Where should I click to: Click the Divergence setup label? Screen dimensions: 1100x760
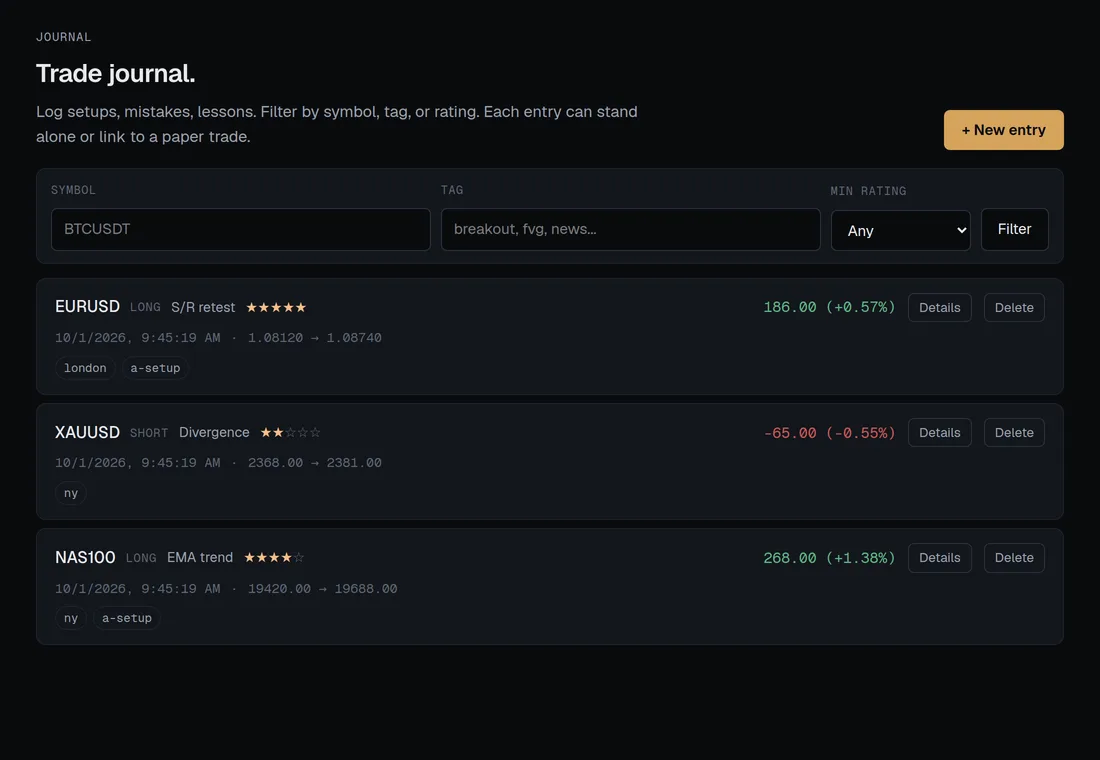[214, 432]
